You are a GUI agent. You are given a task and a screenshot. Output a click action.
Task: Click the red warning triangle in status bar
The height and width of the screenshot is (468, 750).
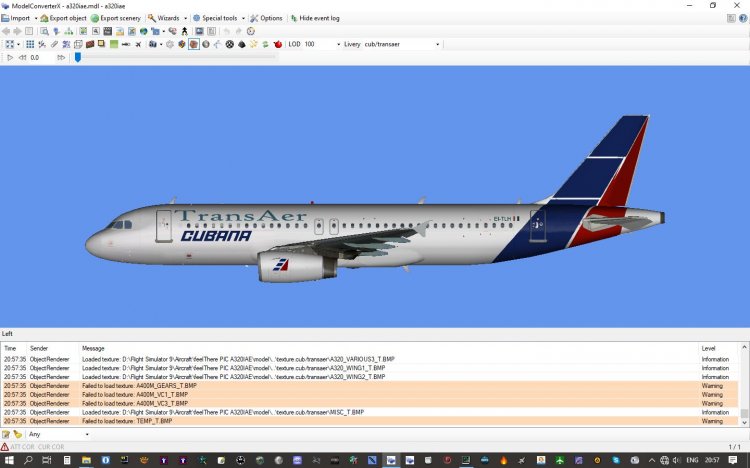5,447
